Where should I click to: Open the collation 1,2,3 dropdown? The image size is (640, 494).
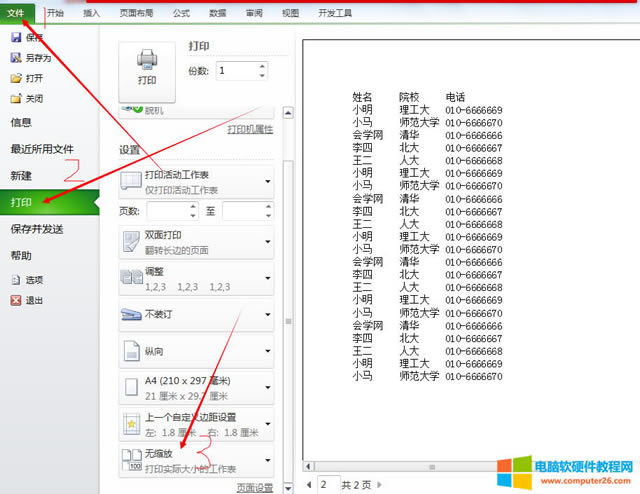point(268,279)
